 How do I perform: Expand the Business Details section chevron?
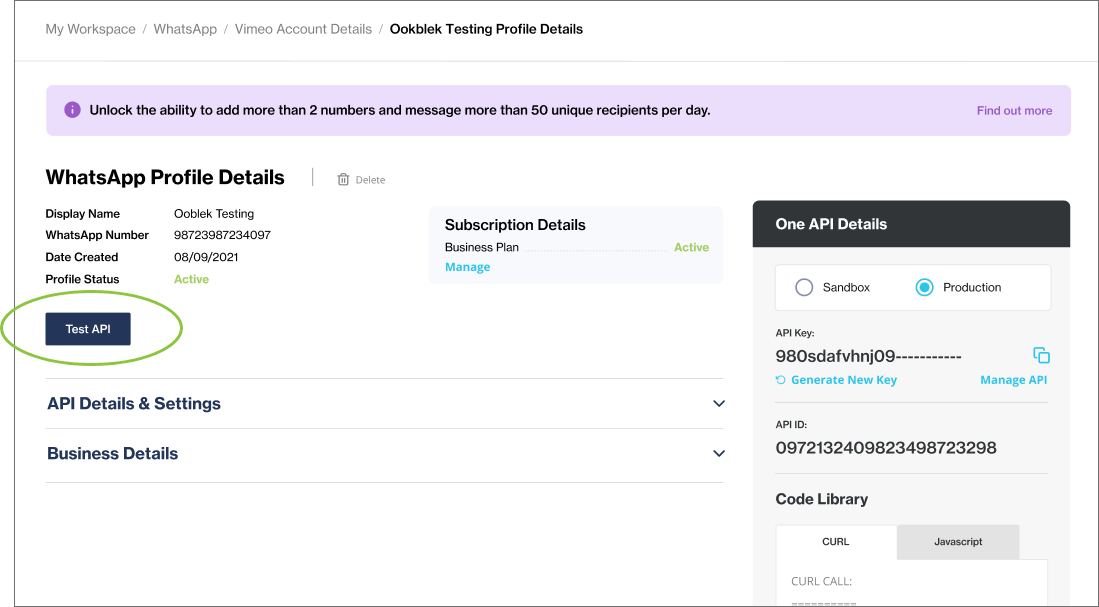pyautogui.click(x=718, y=453)
